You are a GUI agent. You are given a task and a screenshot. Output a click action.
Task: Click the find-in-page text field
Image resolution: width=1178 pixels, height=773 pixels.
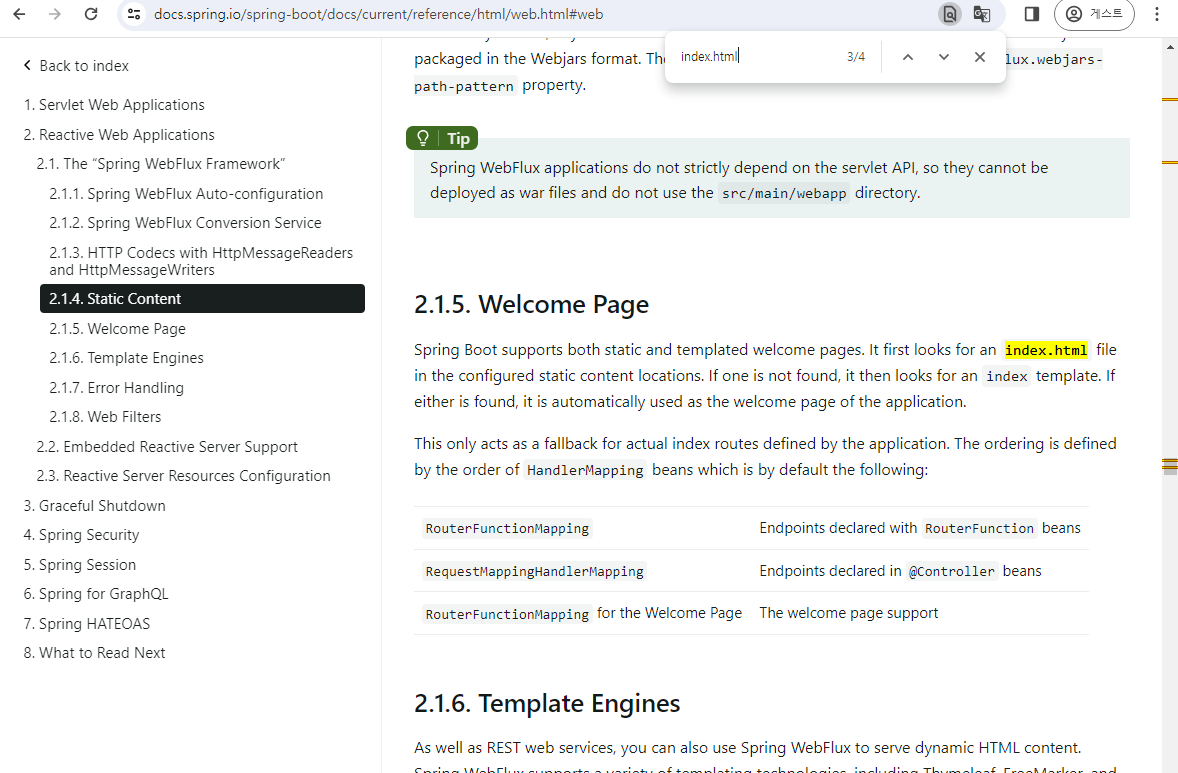coord(755,56)
